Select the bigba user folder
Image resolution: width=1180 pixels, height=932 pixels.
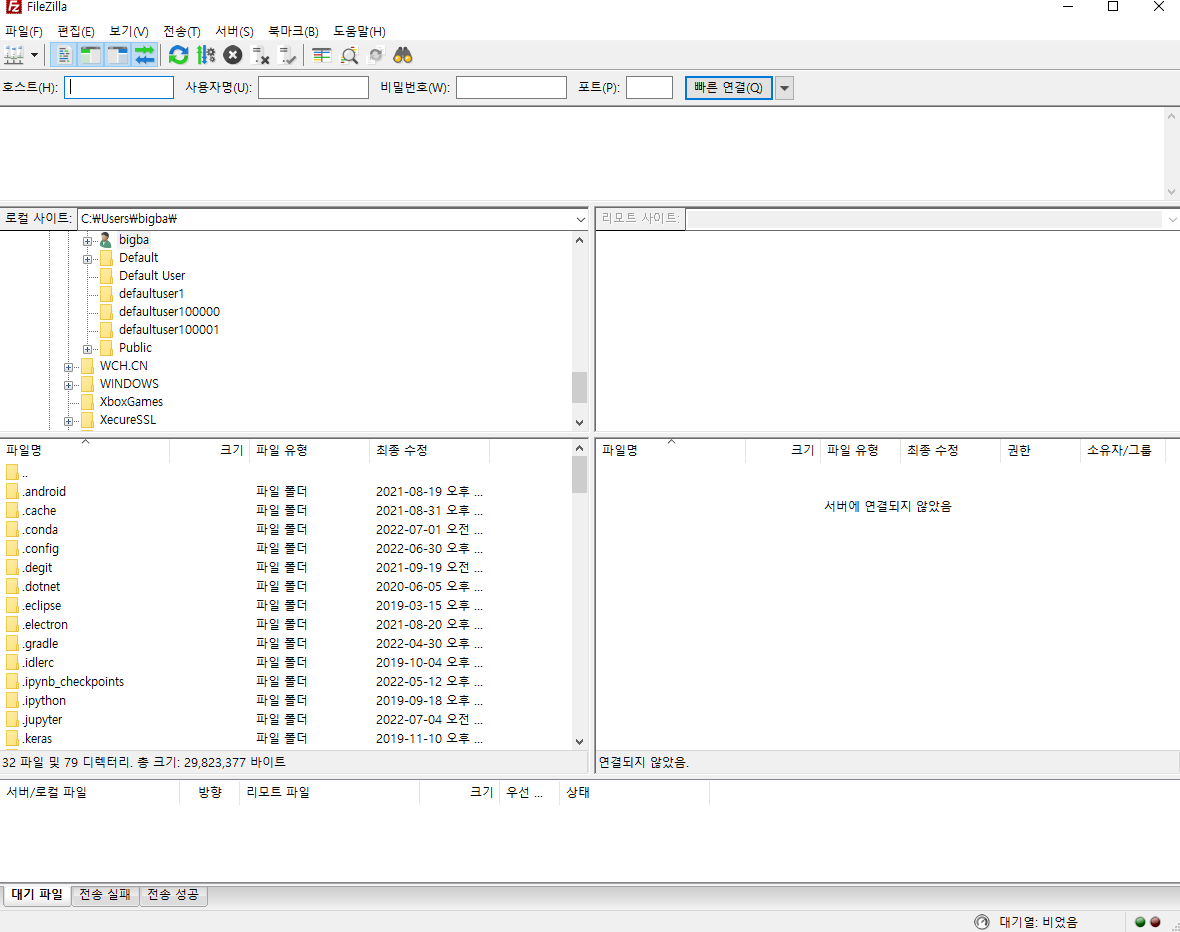click(134, 239)
